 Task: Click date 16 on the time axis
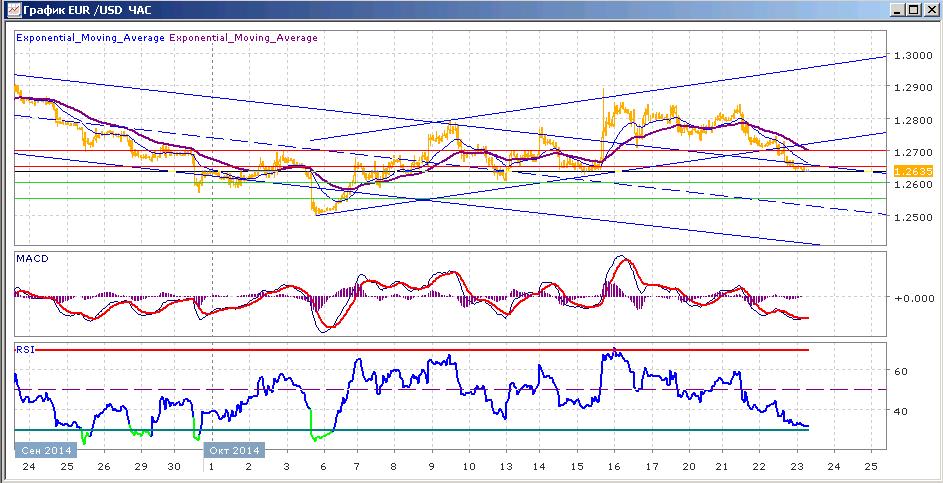(x=614, y=466)
